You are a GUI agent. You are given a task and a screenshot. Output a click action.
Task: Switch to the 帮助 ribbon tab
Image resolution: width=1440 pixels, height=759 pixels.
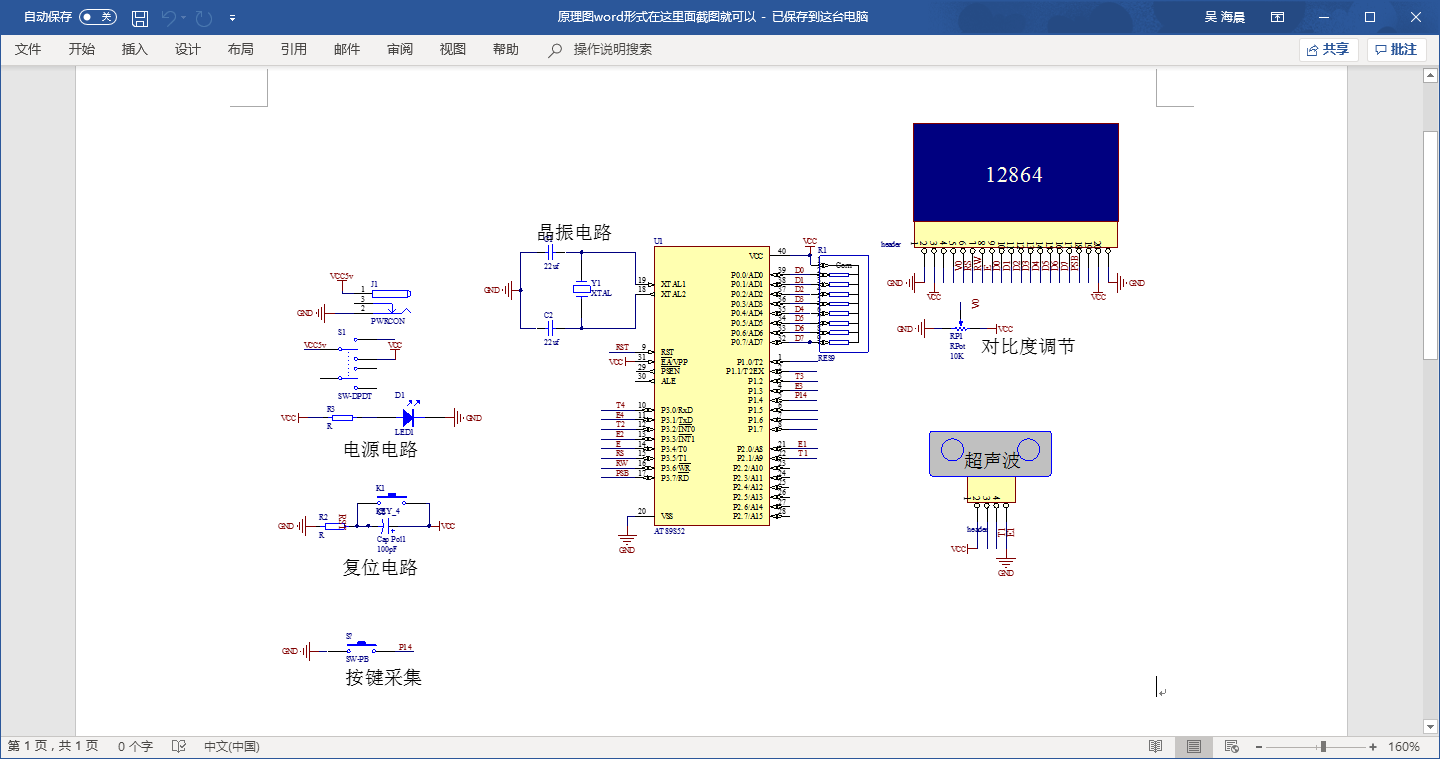point(506,49)
